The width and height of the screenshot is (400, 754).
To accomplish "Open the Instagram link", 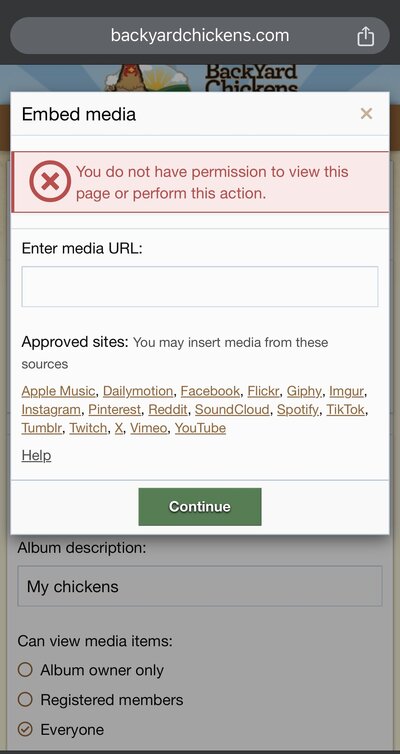I will (51, 410).
